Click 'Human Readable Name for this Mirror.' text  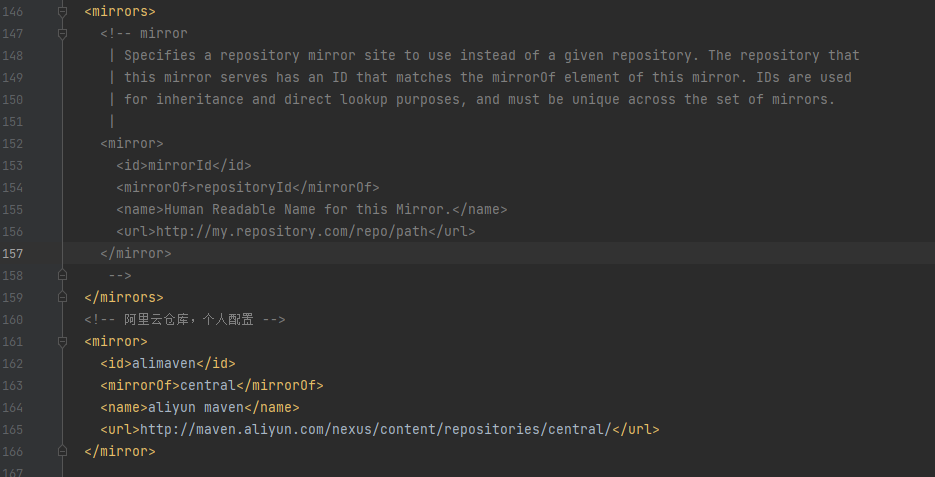coord(308,210)
